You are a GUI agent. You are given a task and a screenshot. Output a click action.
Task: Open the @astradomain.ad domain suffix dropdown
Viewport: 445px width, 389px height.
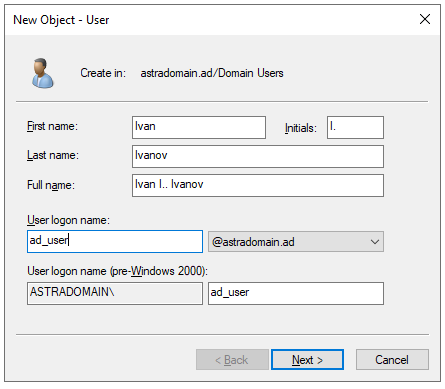pyautogui.click(x=296, y=242)
